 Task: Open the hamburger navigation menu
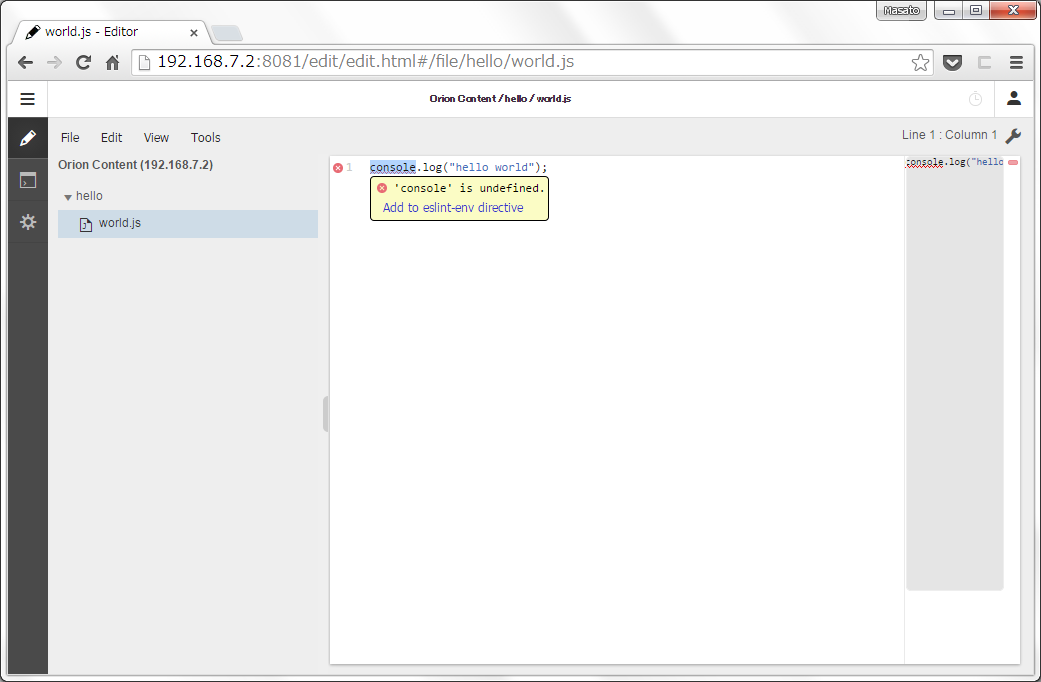click(x=27, y=98)
